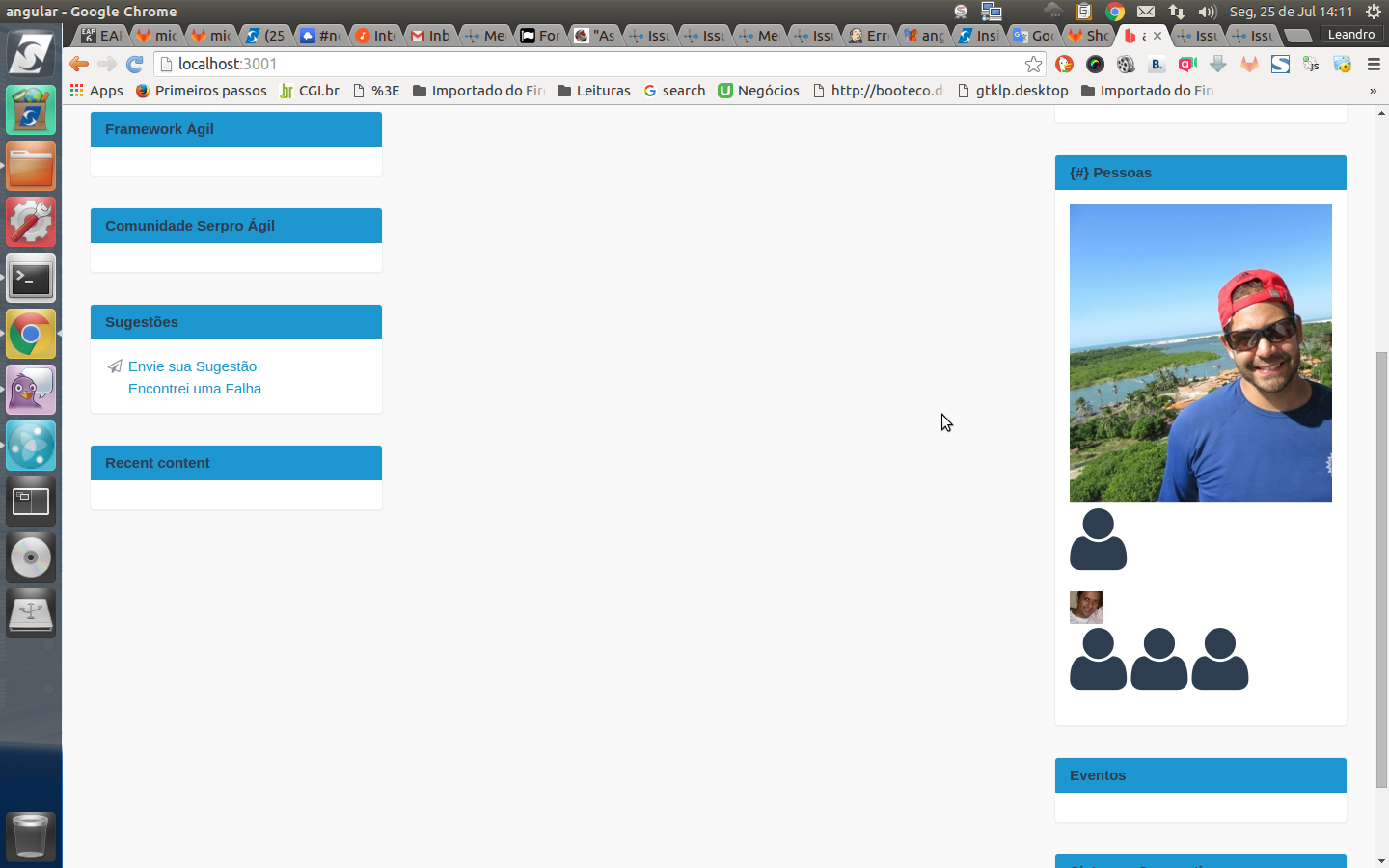The height and width of the screenshot is (868, 1389).
Task: Switch to the 'Inb' Gmail tab
Action: coord(430,36)
